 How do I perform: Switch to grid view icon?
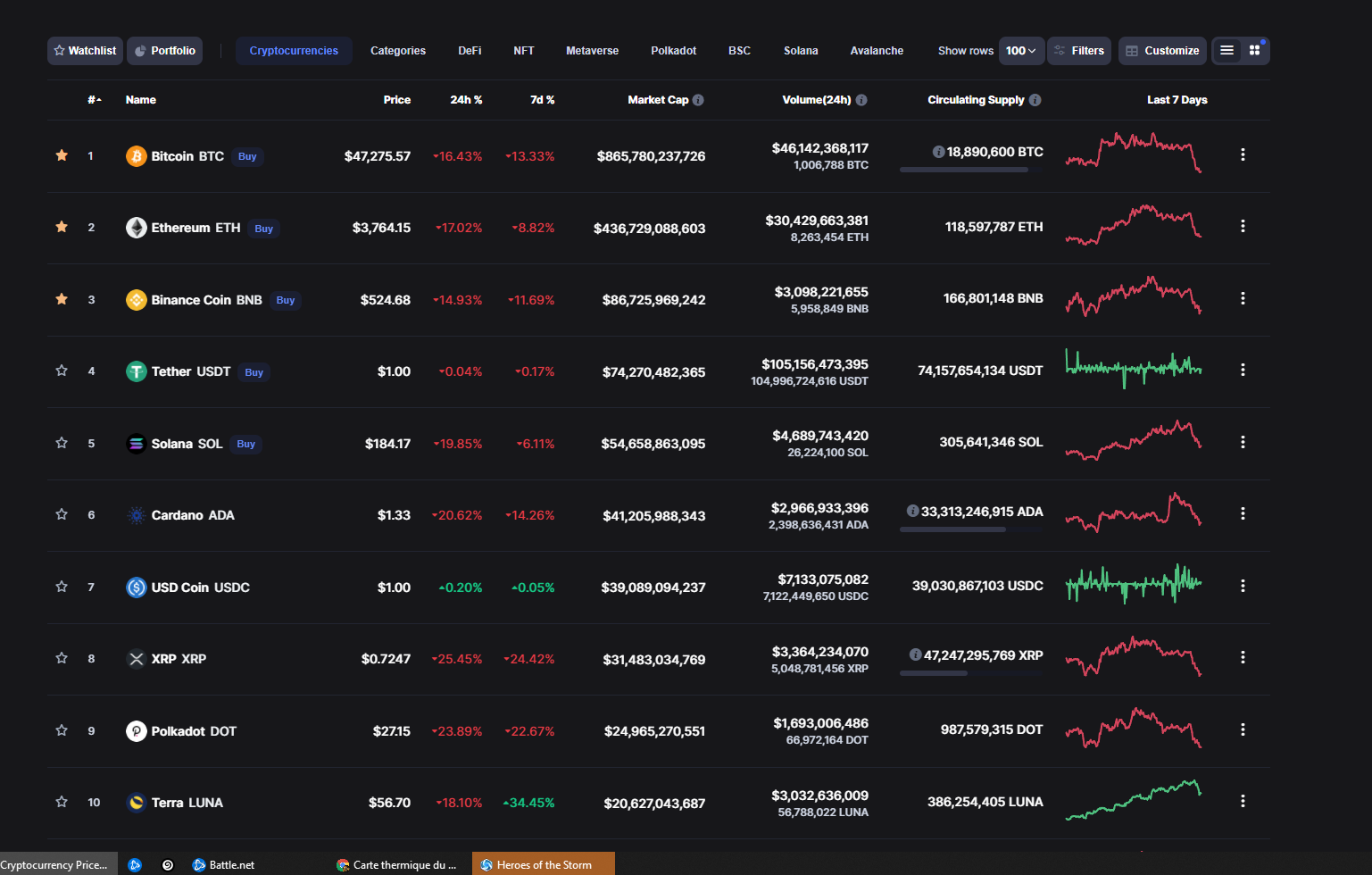[x=1254, y=51]
